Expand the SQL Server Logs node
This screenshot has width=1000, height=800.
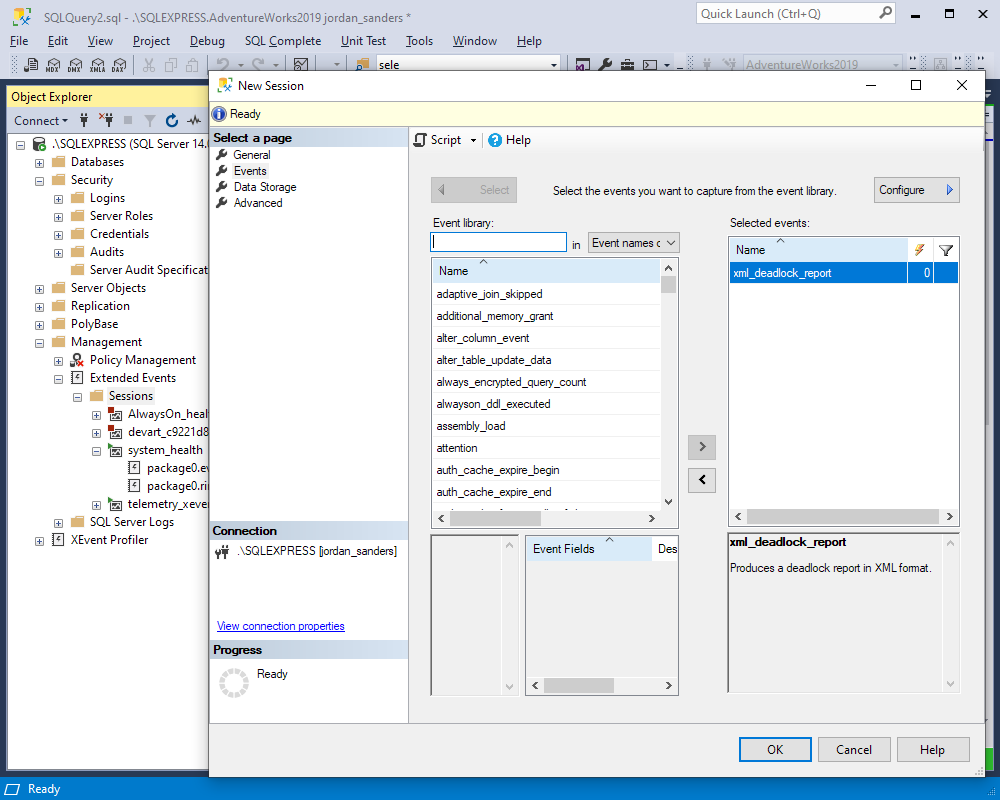59,522
